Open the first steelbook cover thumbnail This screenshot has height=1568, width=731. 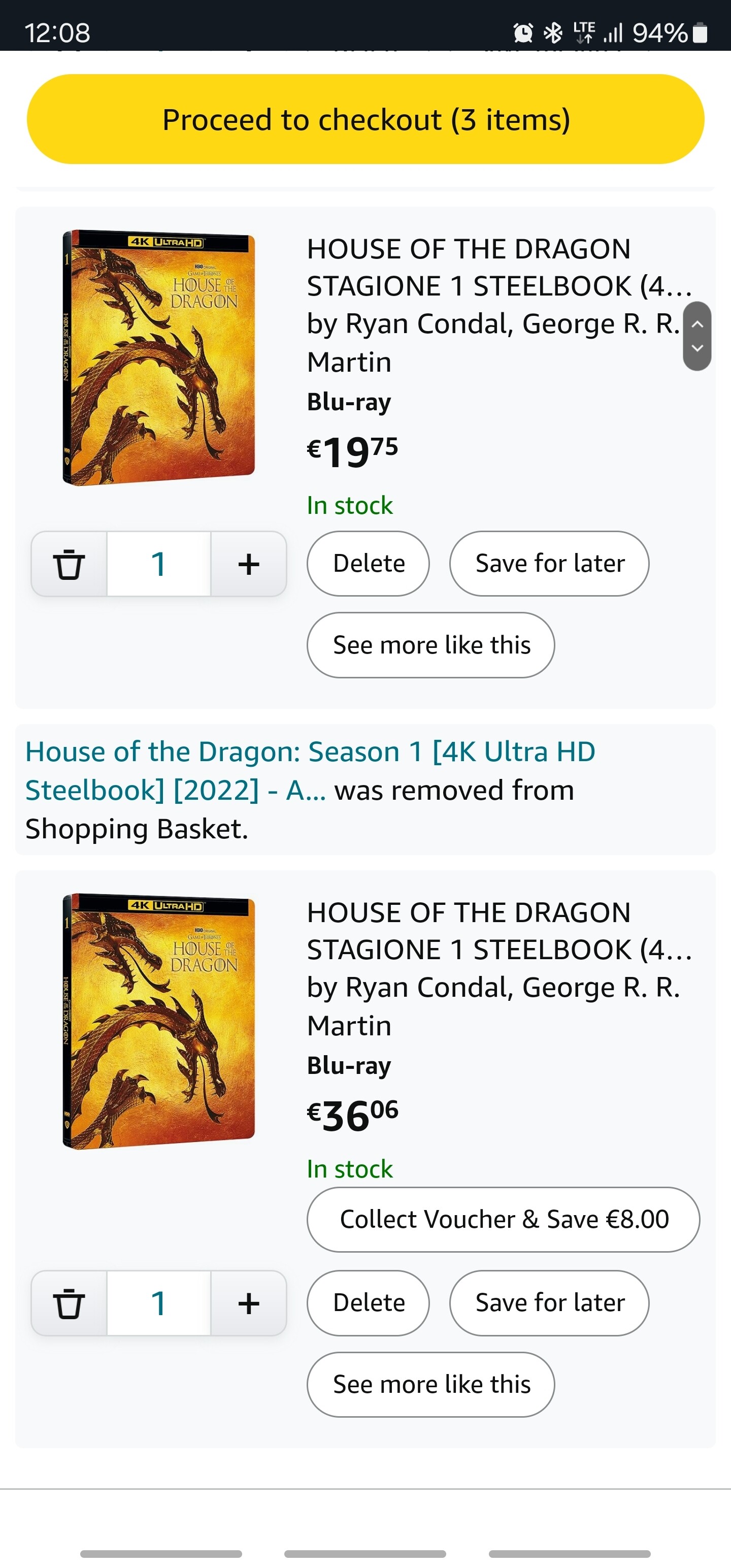pos(159,357)
